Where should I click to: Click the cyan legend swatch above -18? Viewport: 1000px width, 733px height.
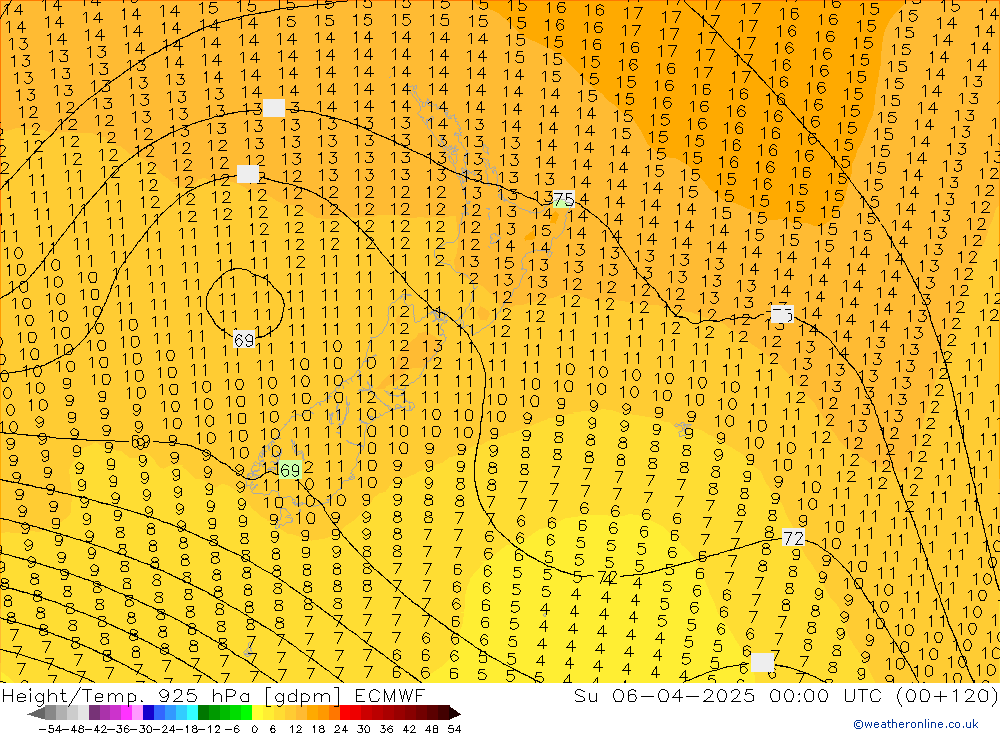click(192, 712)
